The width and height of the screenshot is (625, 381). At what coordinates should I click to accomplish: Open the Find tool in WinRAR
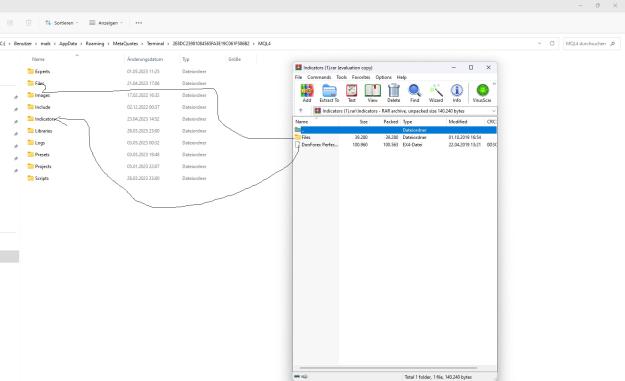(x=415, y=93)
